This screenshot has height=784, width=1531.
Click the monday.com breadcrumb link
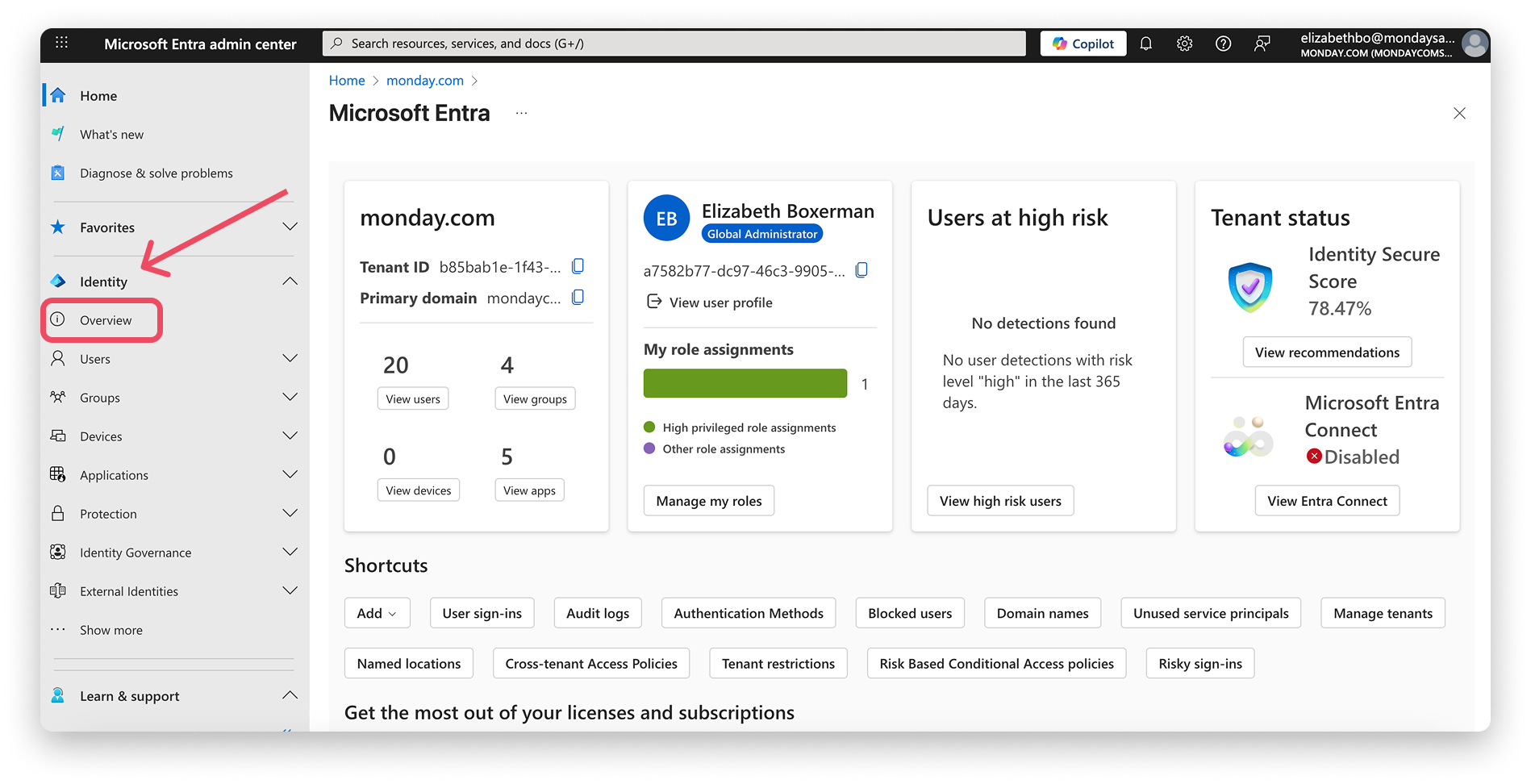pyautogui.click(x=425, y=80)
